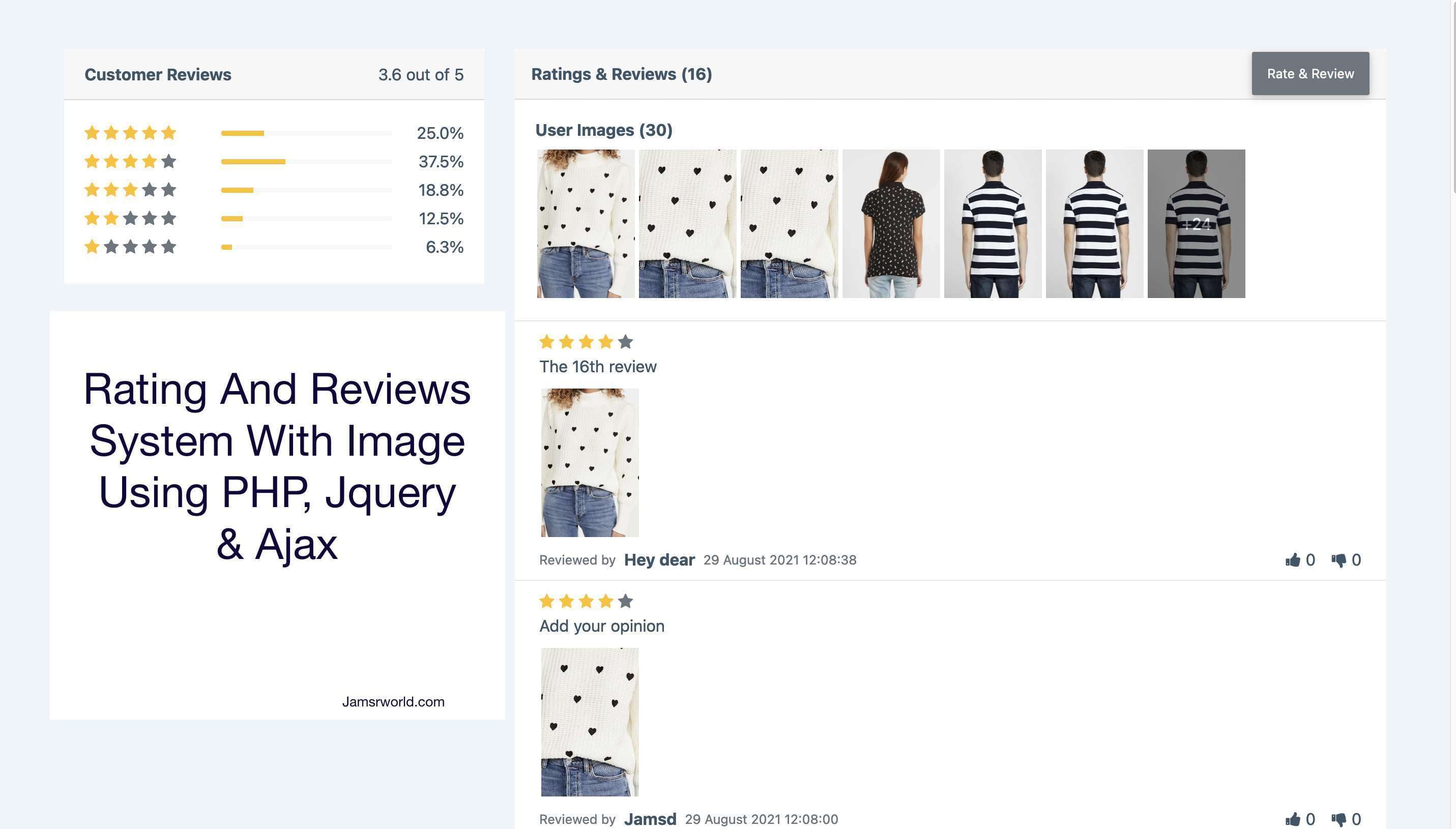
Task: Click reviewer name Jamsd
Action: pos(650,819)
